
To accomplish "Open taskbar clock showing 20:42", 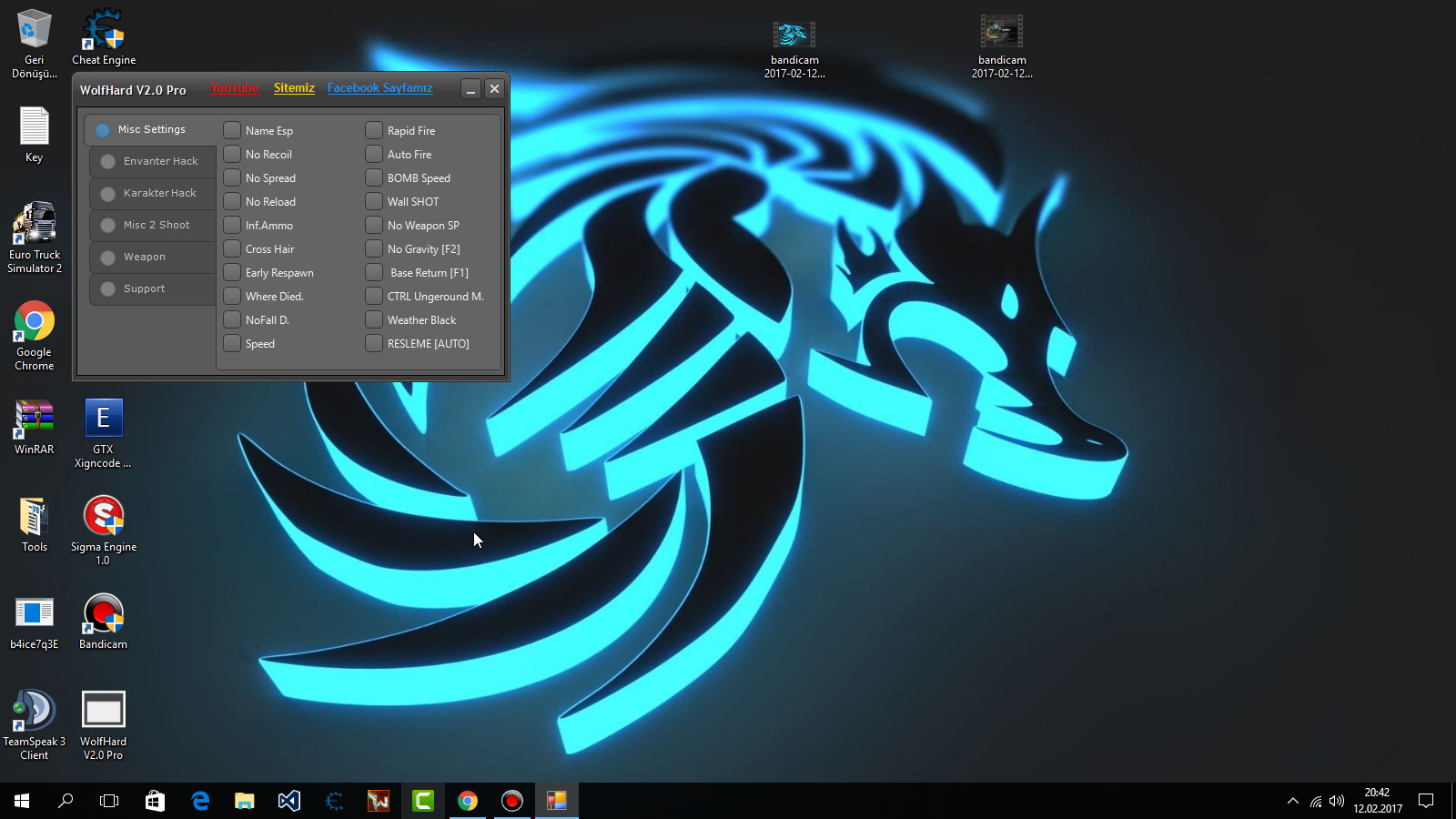I will [1378, 801].
